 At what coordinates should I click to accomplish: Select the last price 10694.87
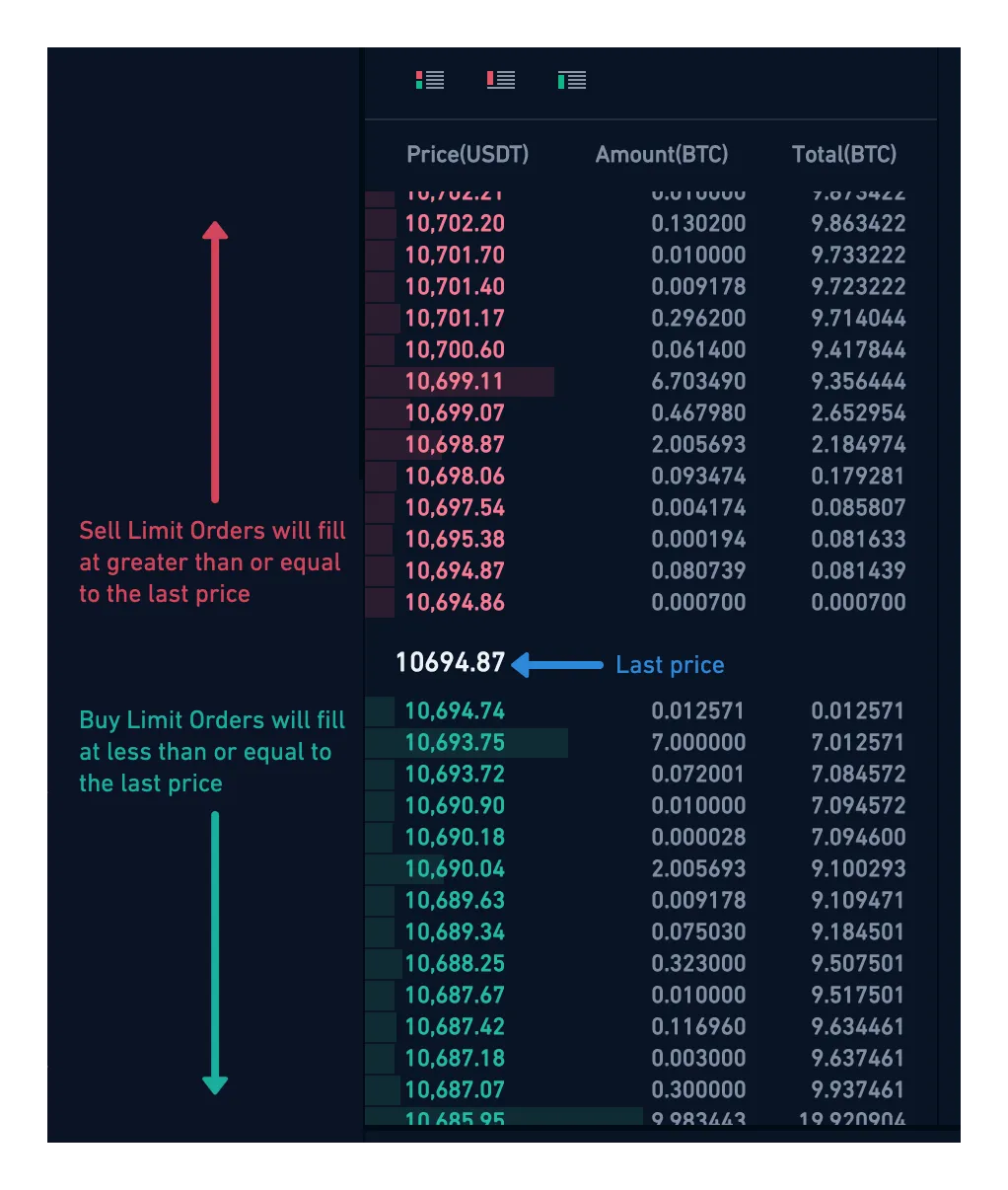(x=450, y=663)
